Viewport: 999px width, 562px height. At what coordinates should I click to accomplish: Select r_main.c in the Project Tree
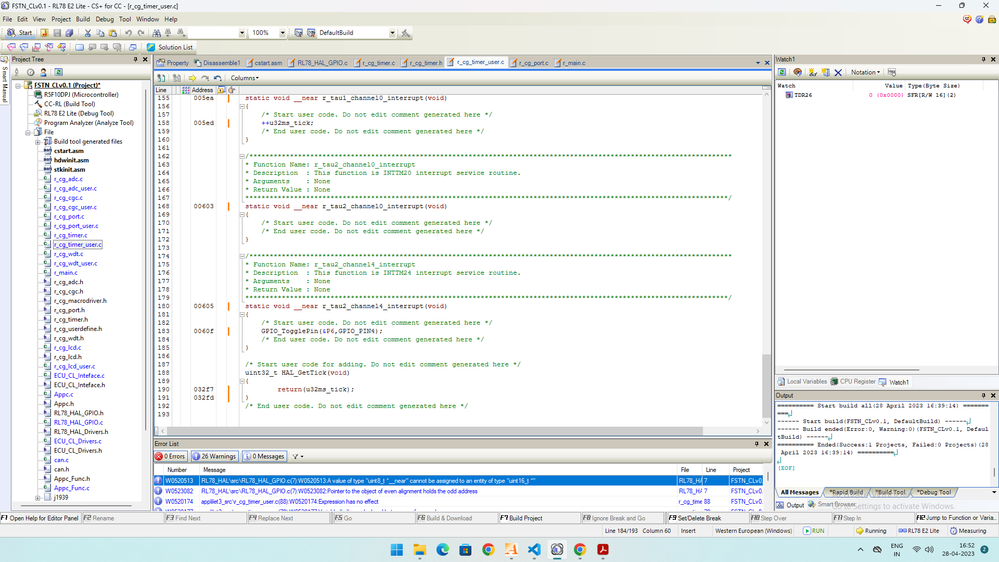click(66, 273)
